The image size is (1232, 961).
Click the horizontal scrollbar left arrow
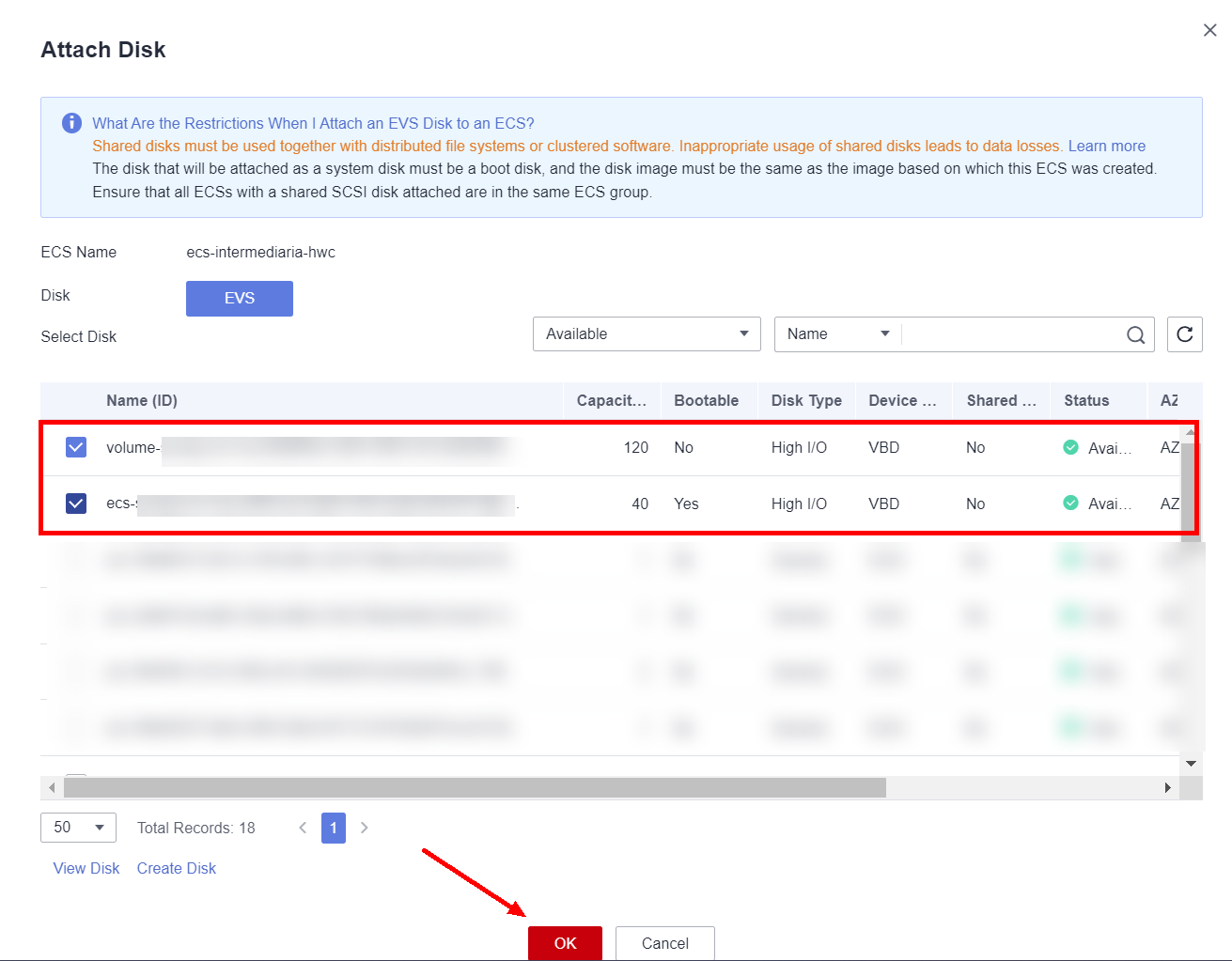52,787
